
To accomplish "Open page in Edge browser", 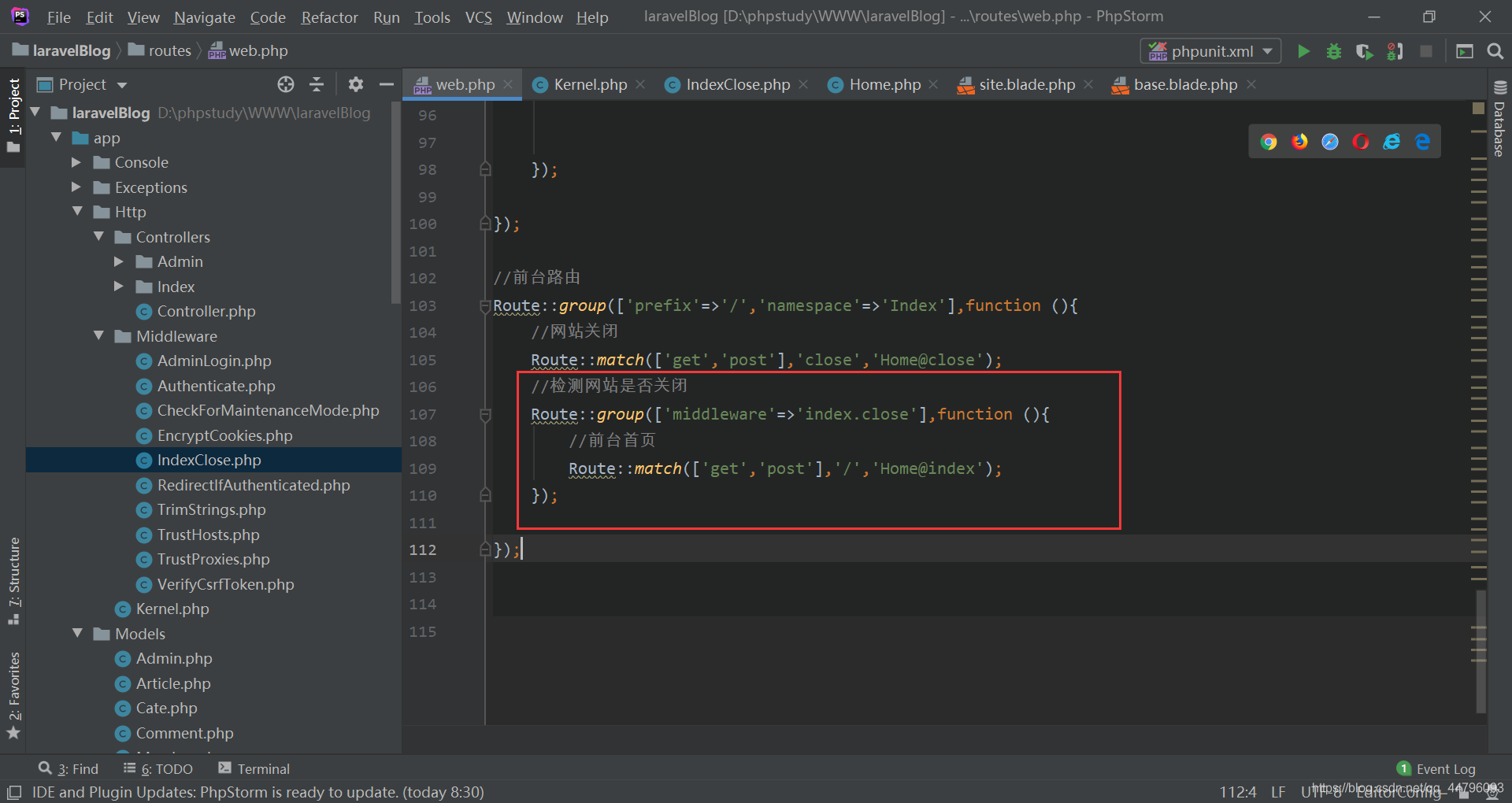I will pyautogui.click(x=1422, y=142).
